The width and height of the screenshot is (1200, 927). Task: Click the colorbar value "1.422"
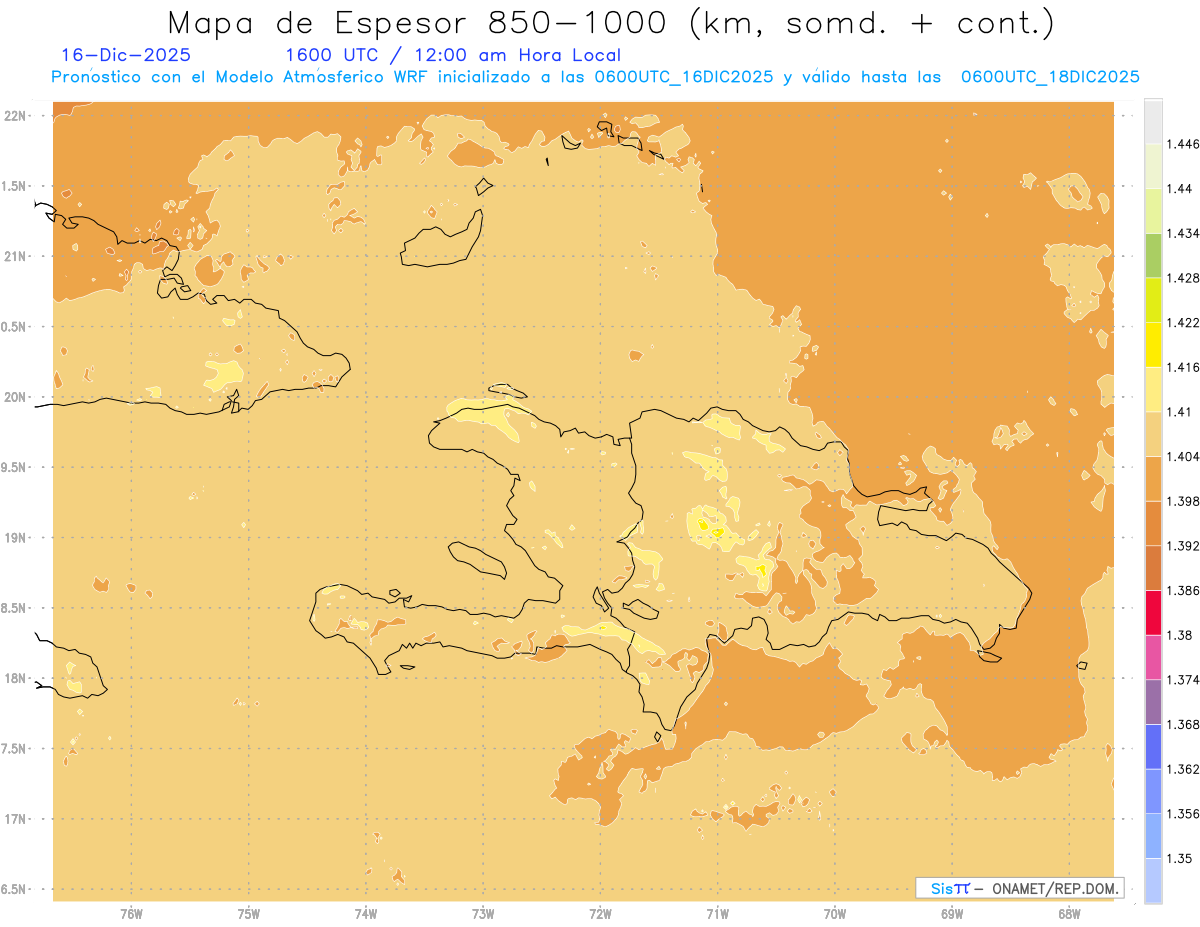1182,322
